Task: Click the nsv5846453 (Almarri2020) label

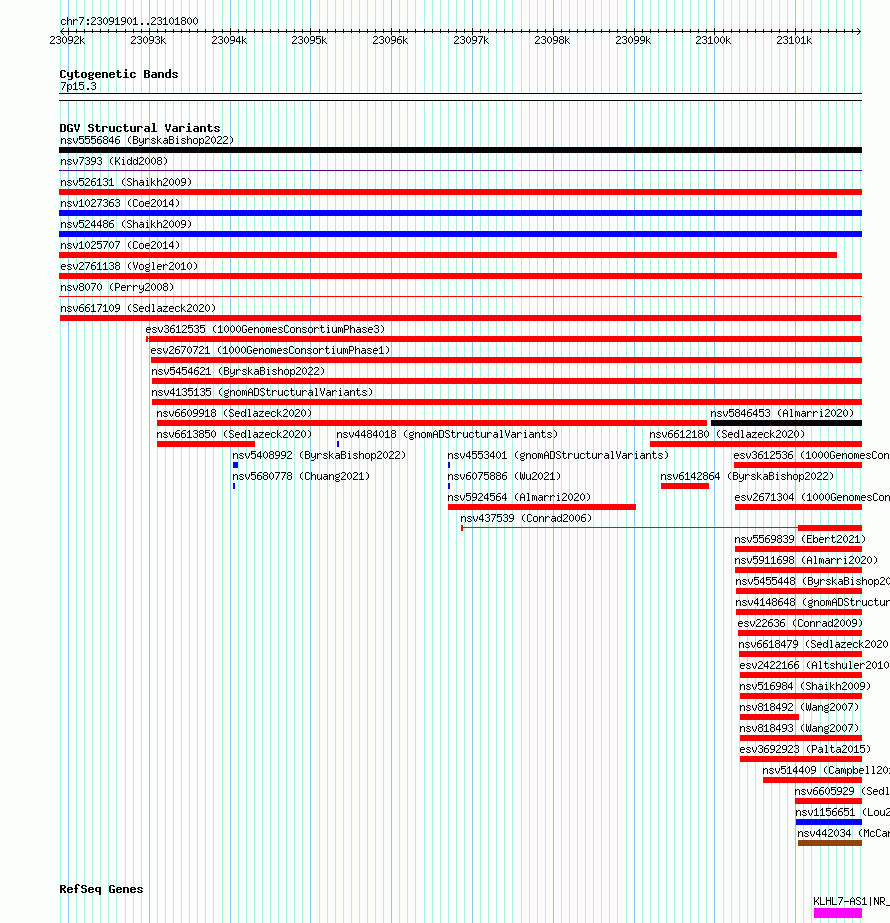Action: point(782,413)
